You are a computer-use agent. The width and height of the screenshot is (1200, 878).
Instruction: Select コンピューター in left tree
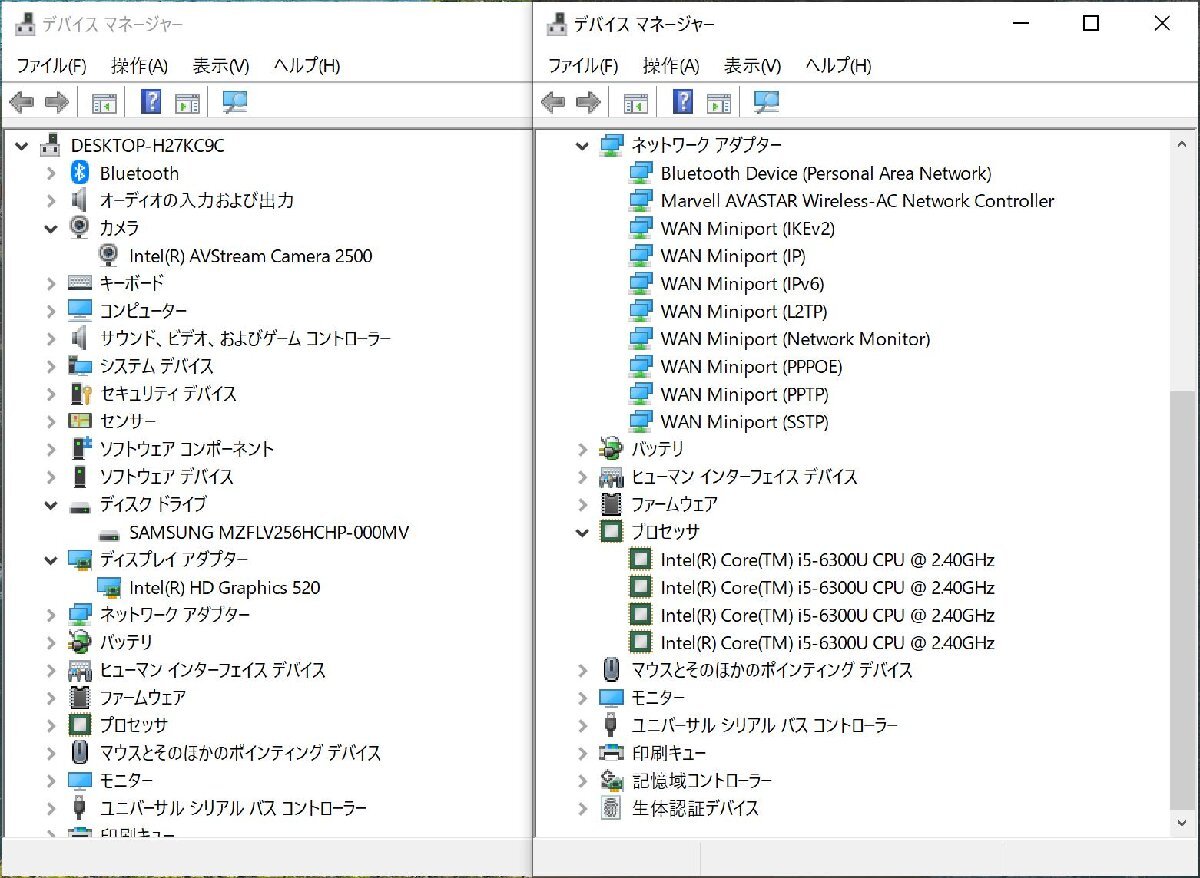[x=143, y=311]
